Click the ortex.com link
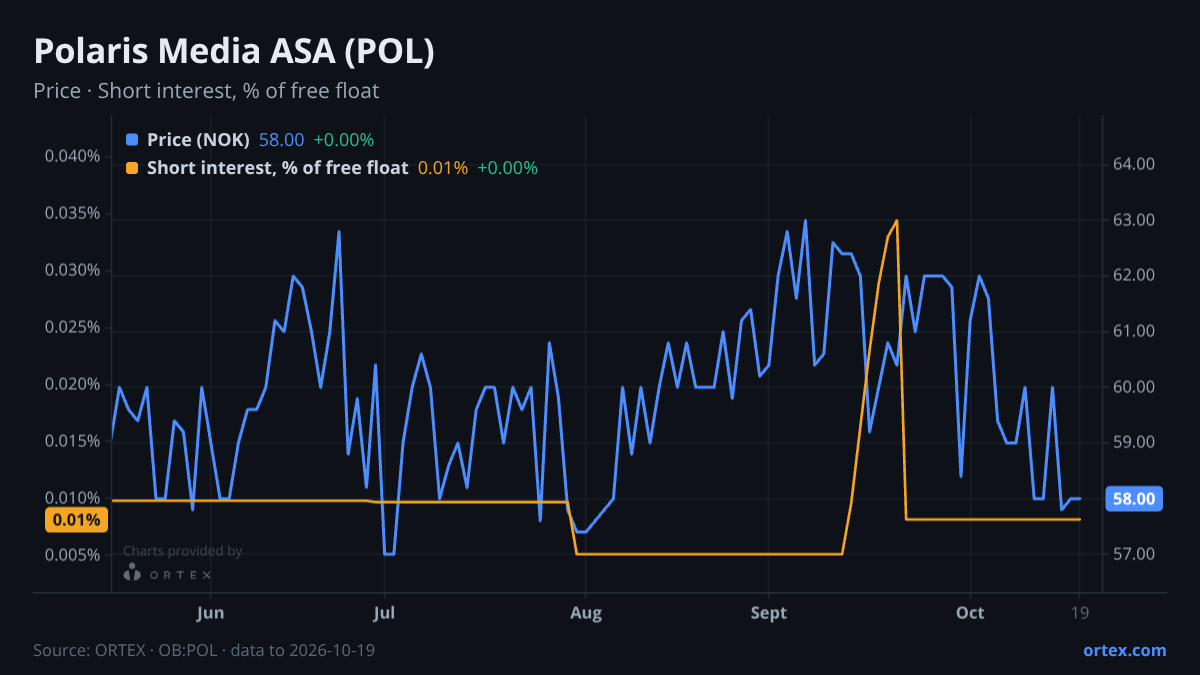1200x675 pixels. (x=1125, y=650)
